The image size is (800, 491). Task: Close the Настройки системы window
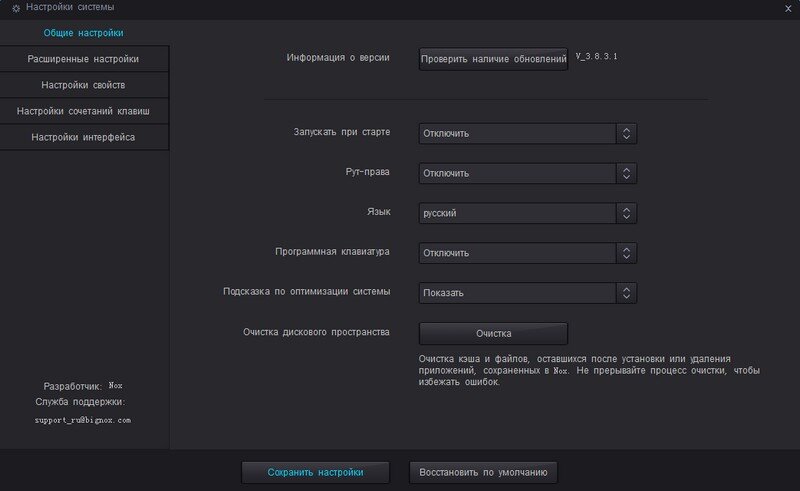coord(788,9)
